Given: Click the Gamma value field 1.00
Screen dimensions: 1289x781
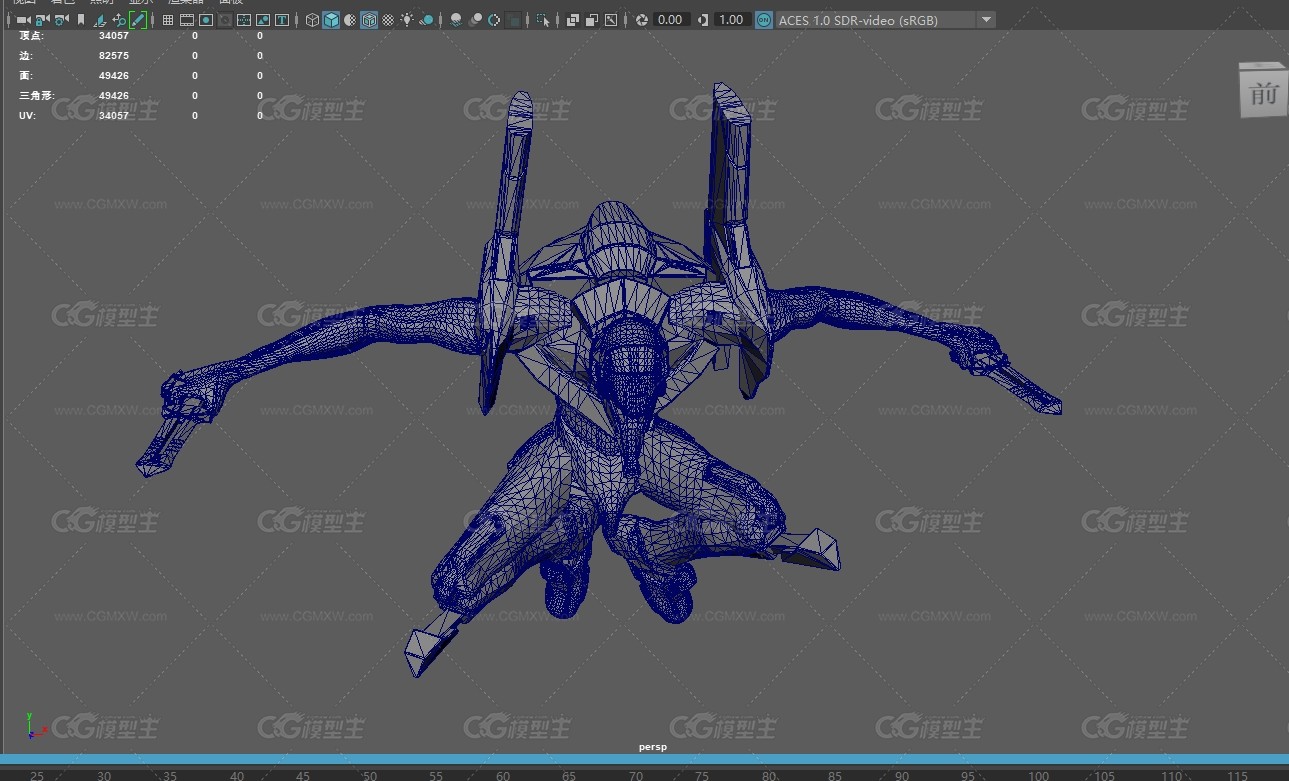Looking at the screenshot, I should pyautogui.click(x=731, y=20).
